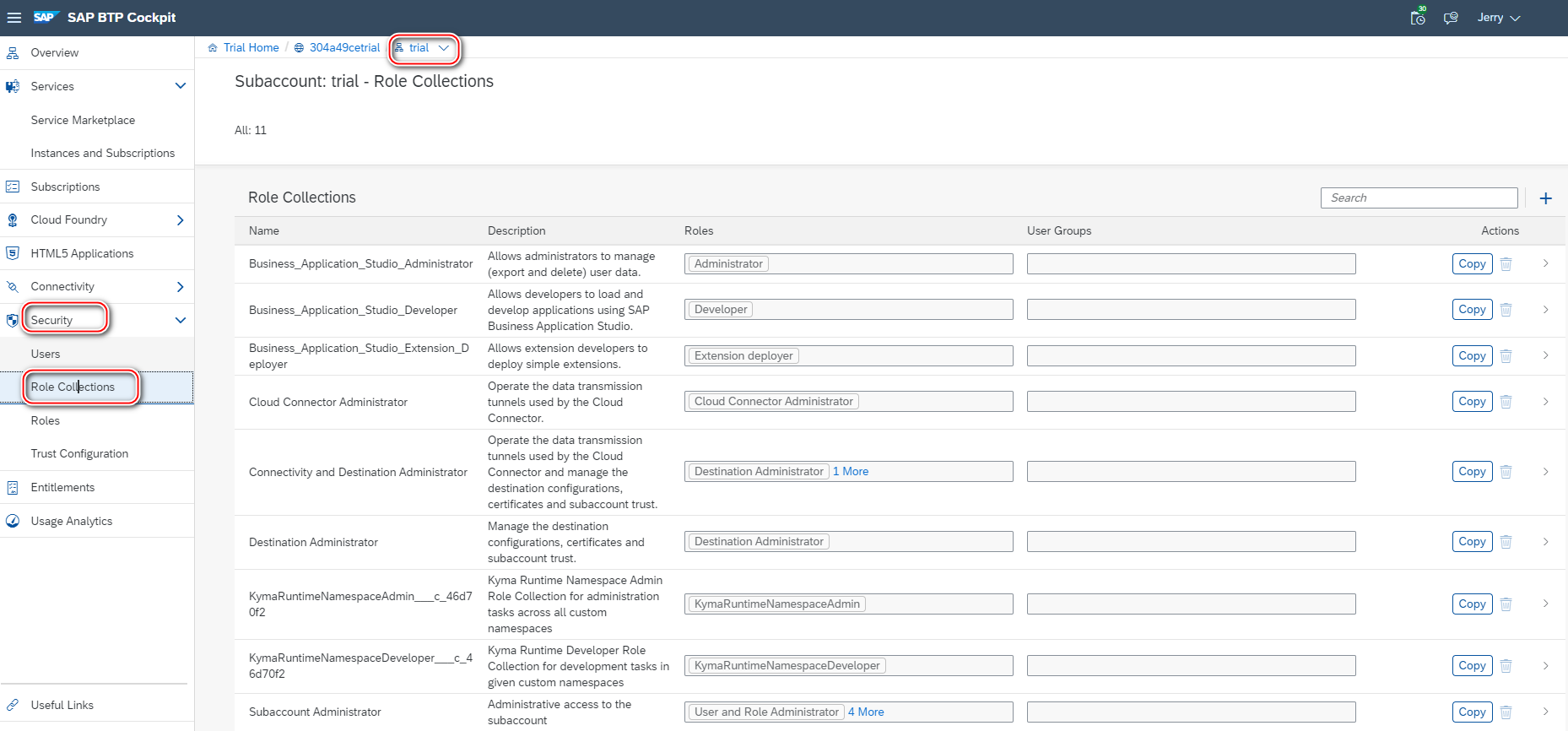Copy Business_Application_Studio_Developer role collection

pos(1472,310)
